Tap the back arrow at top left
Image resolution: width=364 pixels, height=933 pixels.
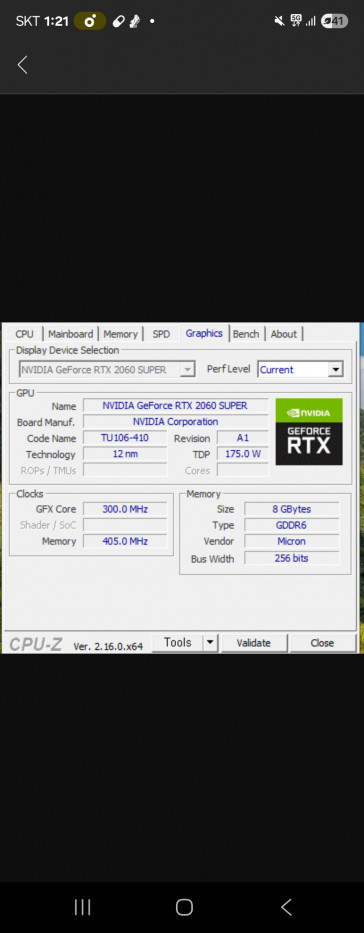click(x=23, y=65)
